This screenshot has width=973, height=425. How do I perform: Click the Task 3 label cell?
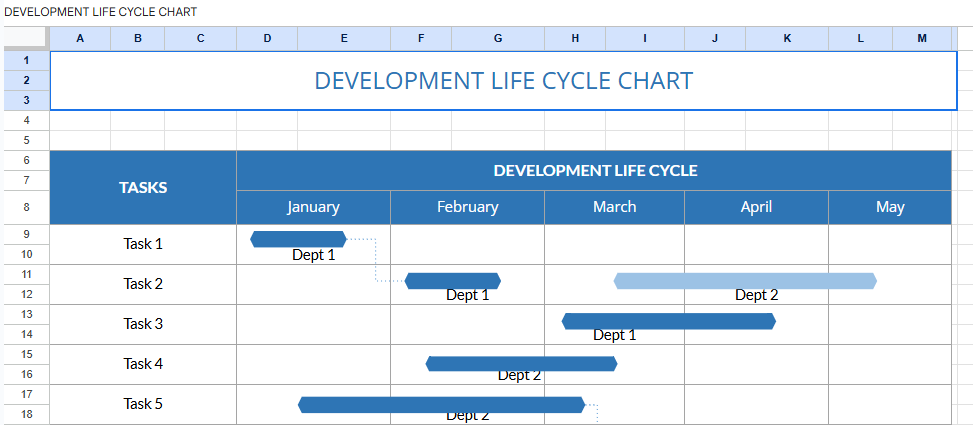(143, 324)
